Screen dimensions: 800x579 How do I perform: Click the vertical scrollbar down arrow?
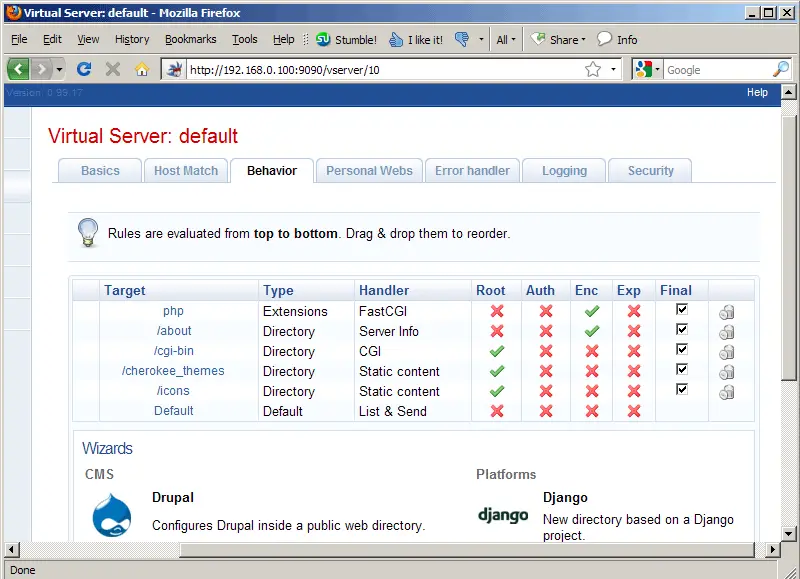(x=789, y=534)
